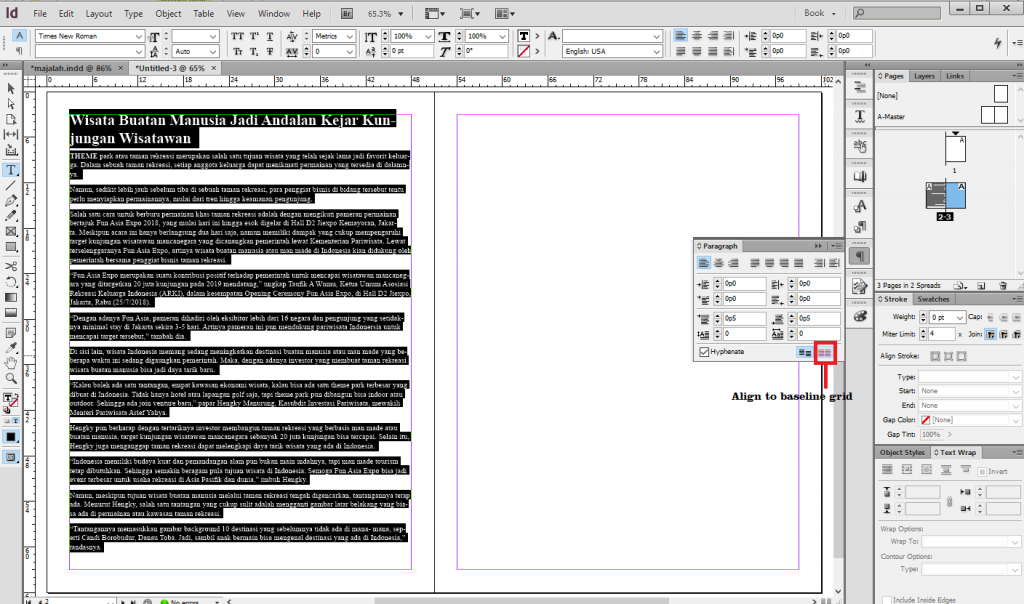This screenshot has height=604, width=1024.
Task: Select the Line tool
Action: pos(11,186)
